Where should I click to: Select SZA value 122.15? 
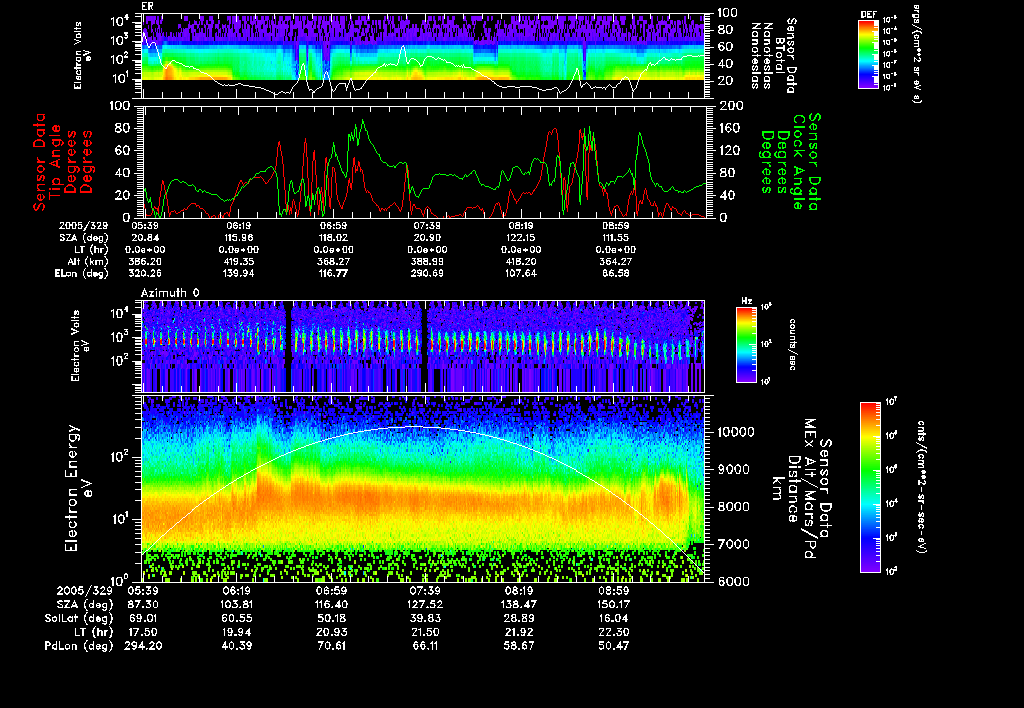(x=521, y=238)
